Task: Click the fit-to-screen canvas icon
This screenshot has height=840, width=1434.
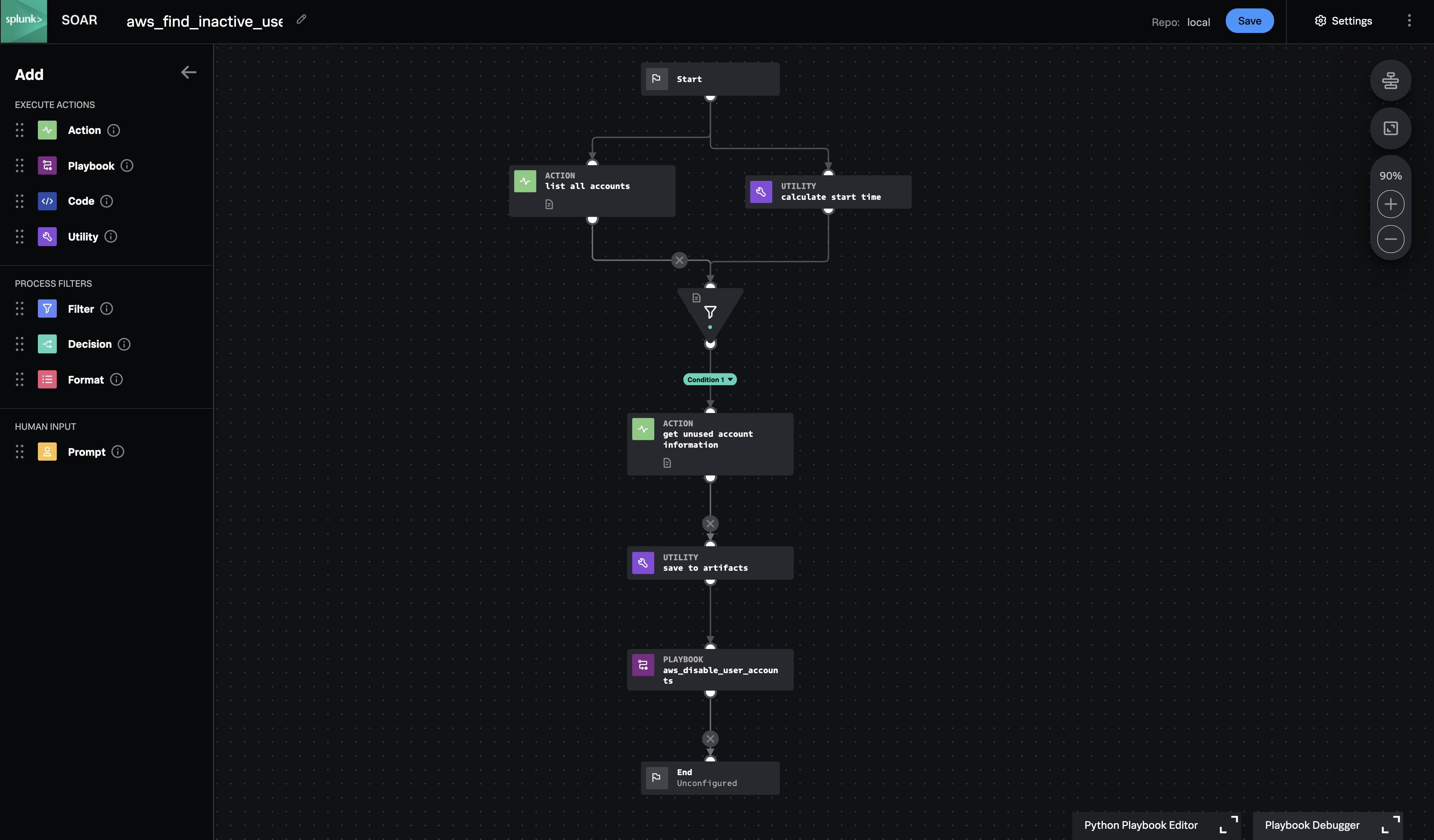Action: [x=1390, y=128]
